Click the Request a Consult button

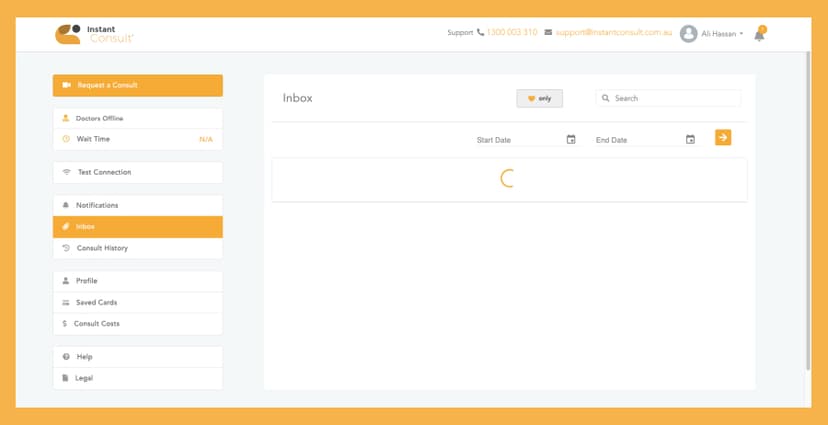(x=138, y=86)
